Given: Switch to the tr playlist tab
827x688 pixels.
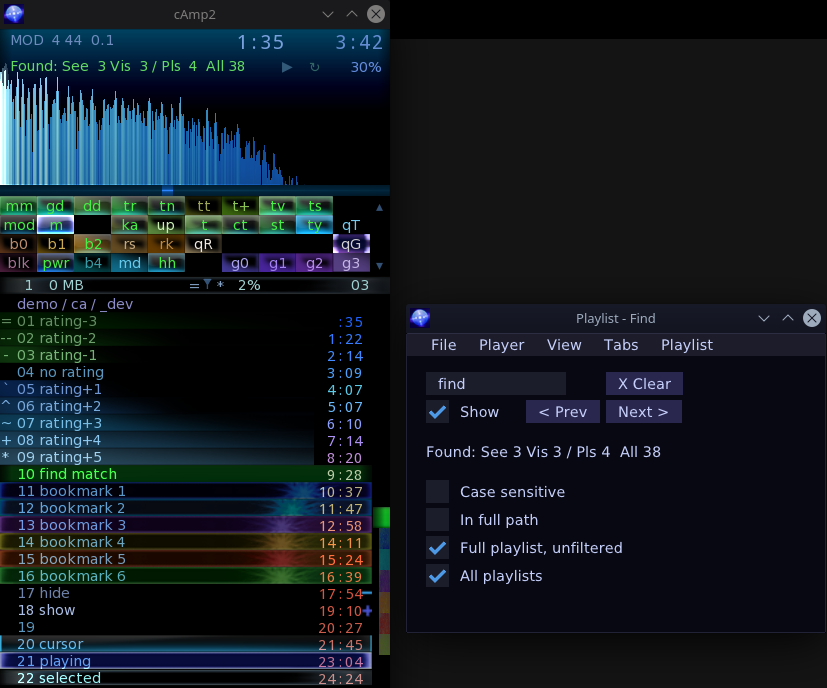Looking at the screenshot, I should coord(129,206).
